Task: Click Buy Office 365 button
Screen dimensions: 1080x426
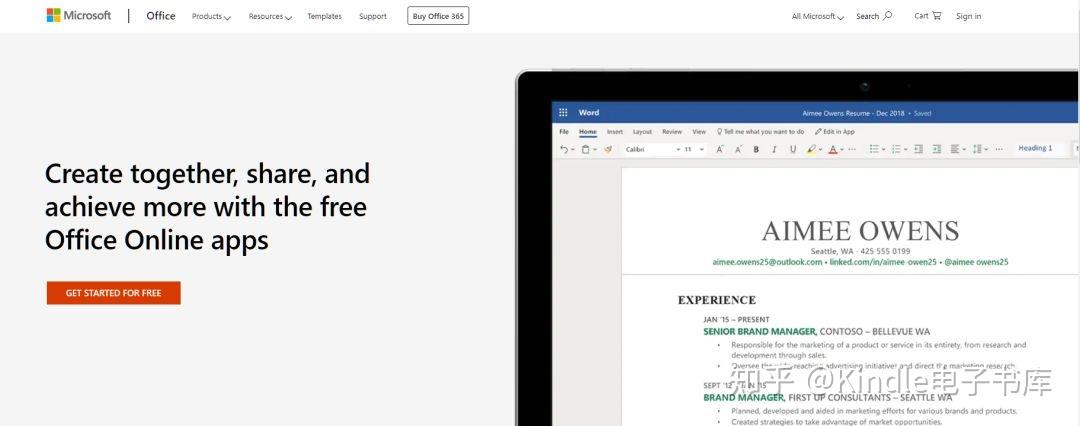Action: click(438, 16)
